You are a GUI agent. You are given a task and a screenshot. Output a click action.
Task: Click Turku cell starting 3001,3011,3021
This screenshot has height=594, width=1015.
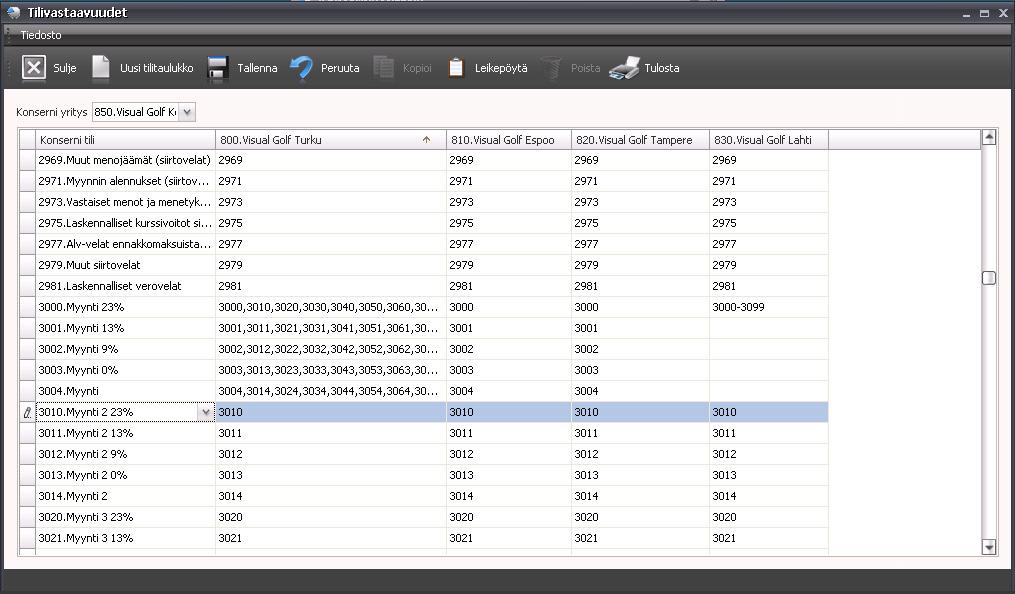coord(330,328)
